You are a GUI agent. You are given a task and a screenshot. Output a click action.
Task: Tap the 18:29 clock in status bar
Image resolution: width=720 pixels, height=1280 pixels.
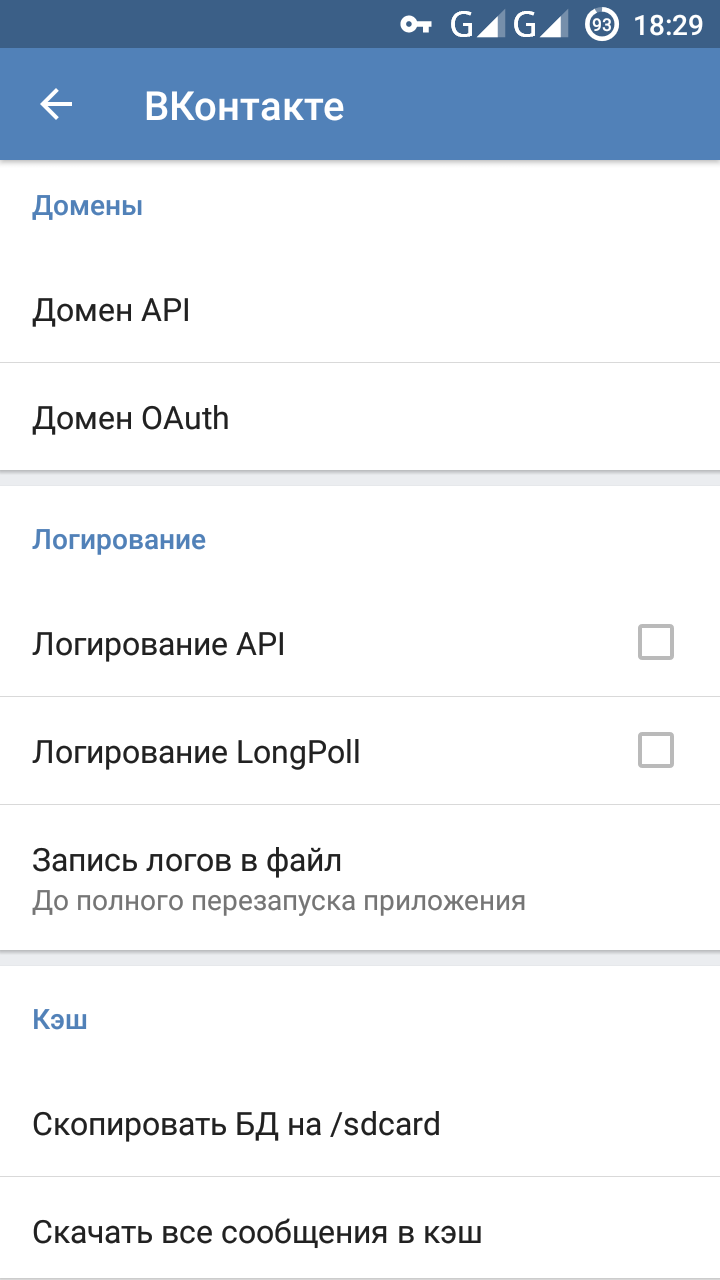click(x=669, y=24)
